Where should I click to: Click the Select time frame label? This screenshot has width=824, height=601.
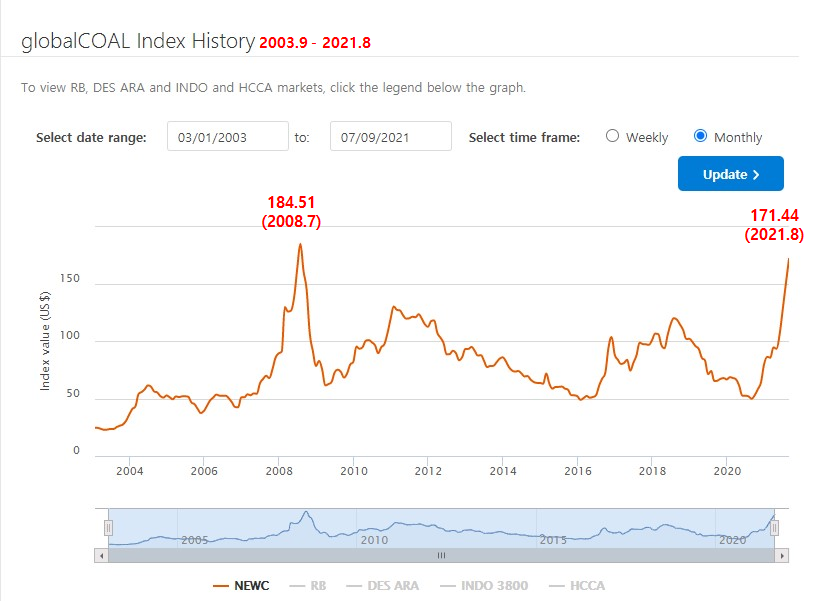[x=524, y=137]
